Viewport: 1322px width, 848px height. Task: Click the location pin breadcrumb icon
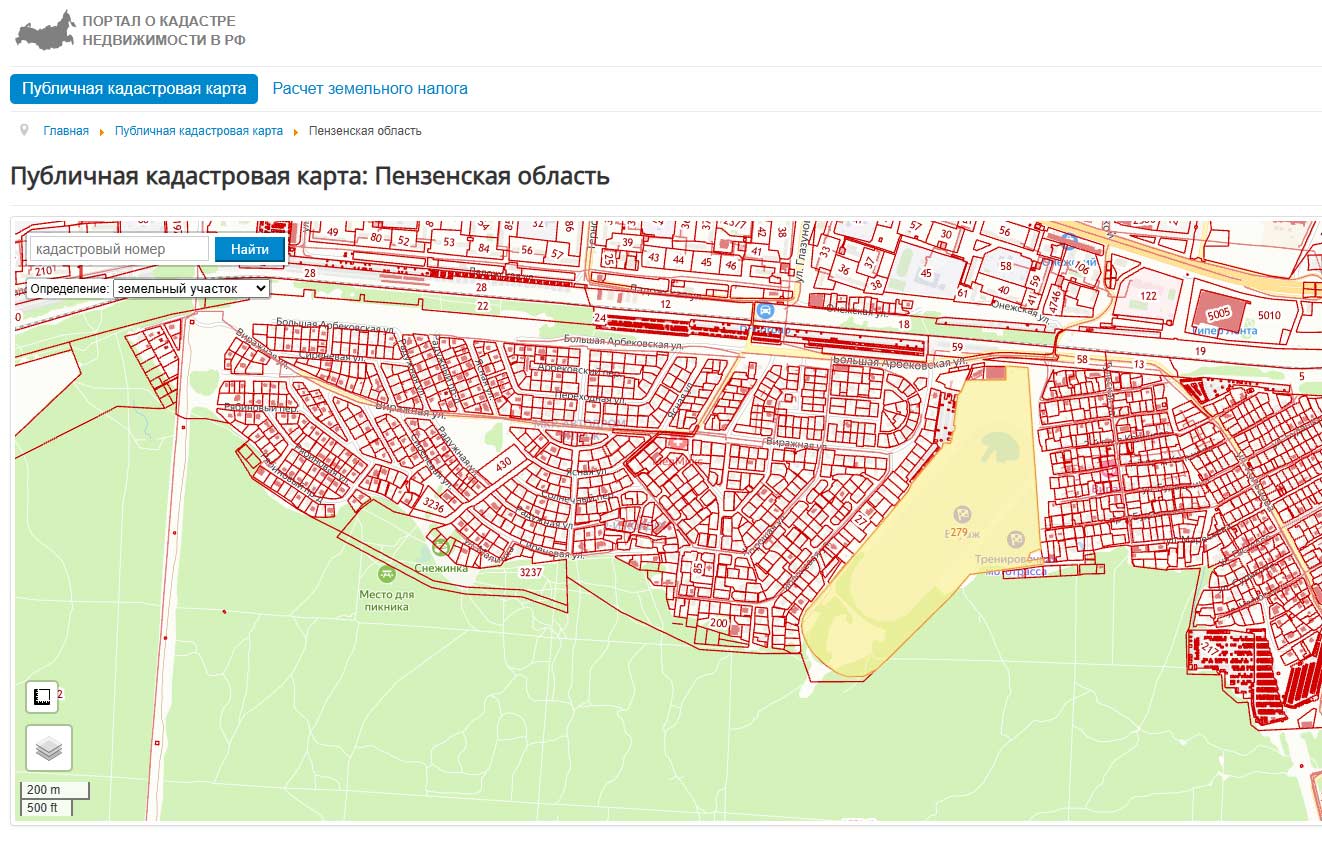pyautogui.click(x=24, y=130)
